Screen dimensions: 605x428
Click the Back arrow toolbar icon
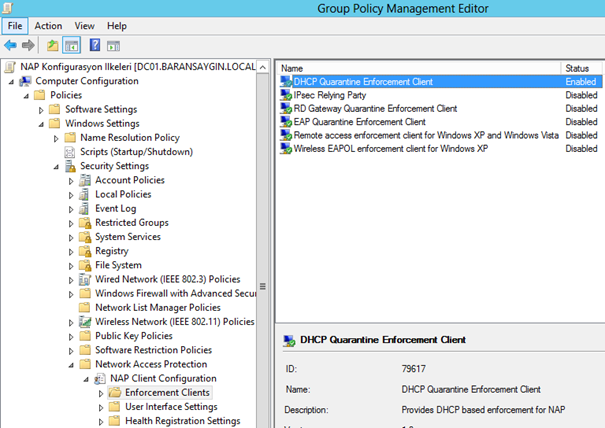click(10, 46)
